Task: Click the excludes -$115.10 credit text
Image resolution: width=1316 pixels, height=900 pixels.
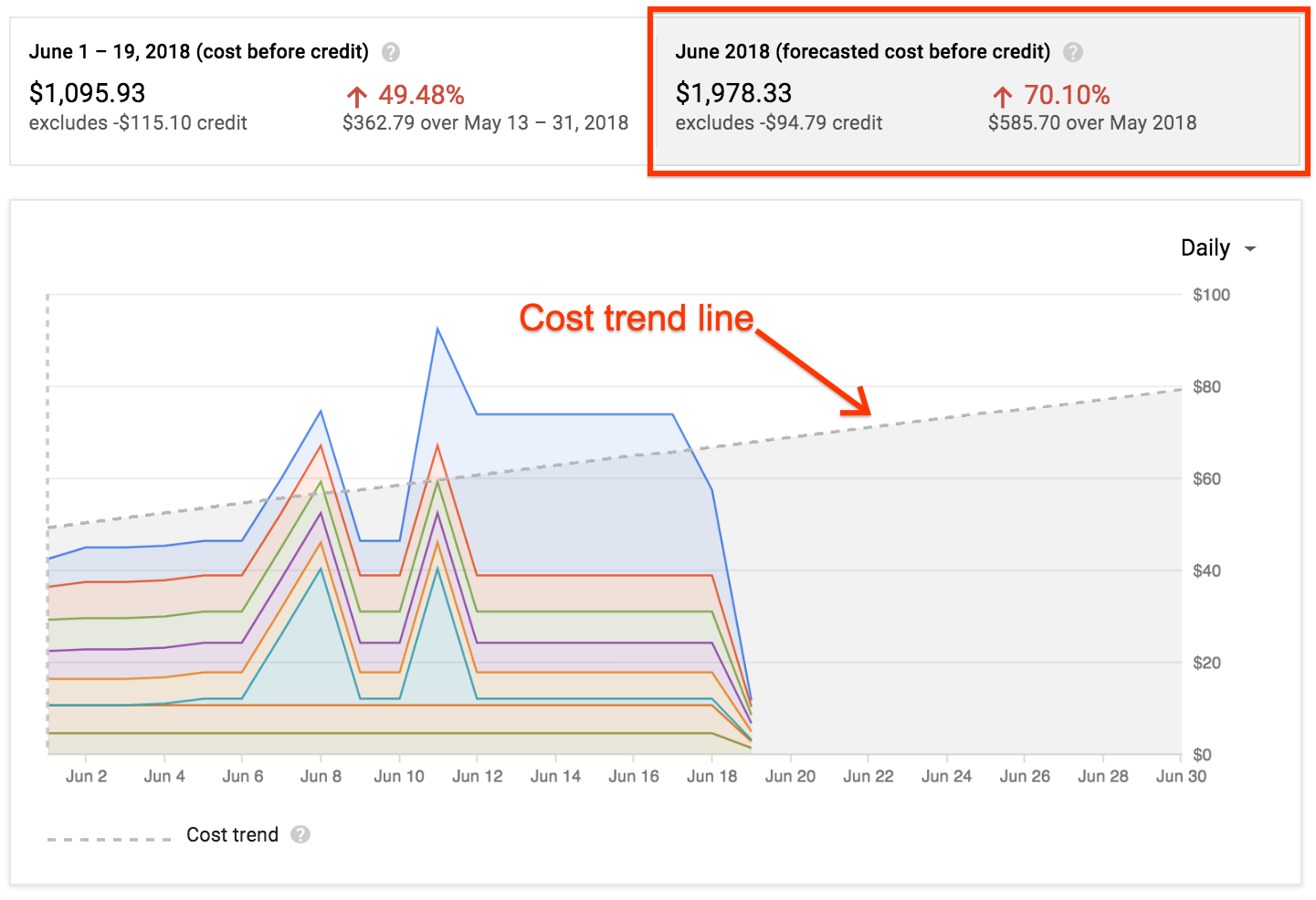Action: point(138,122)
